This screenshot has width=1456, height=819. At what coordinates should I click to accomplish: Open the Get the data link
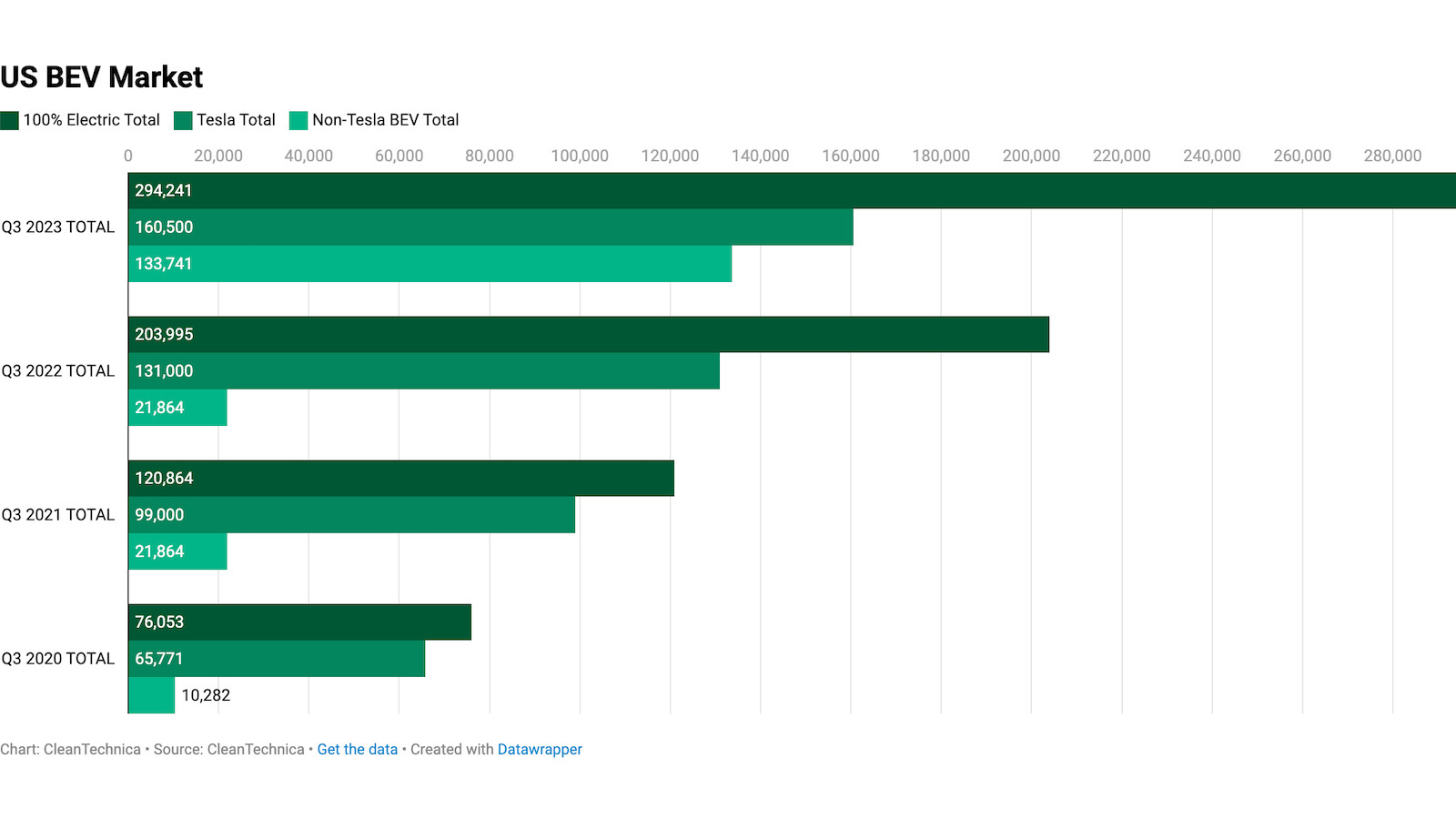pos(357,749)
